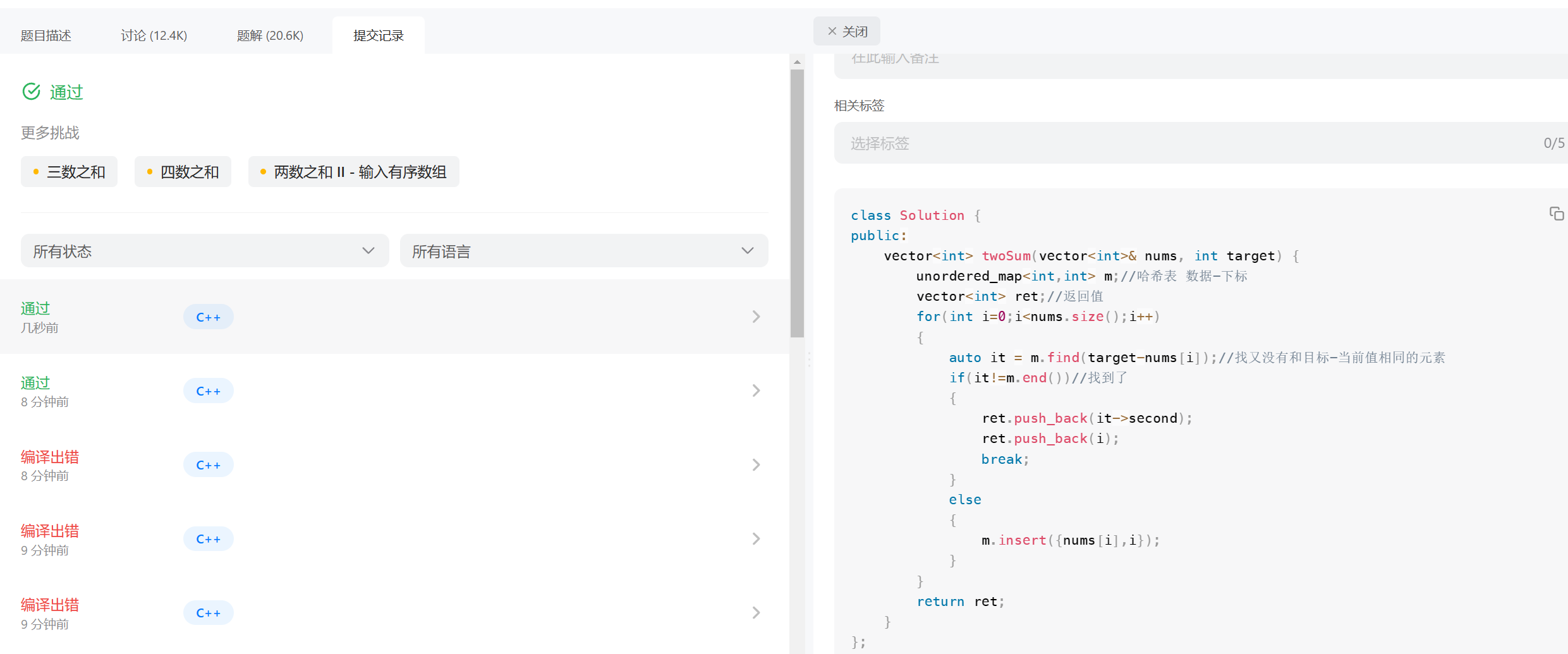Open the 题目描述 tab

(x=46, y=35)
